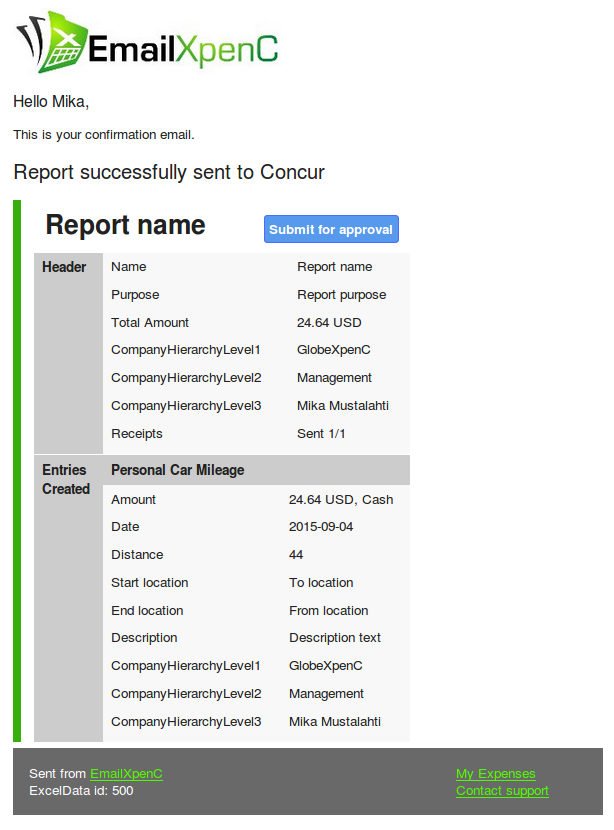Open the My Expenses link
The image size is (614, 830).
pos(495,773)
